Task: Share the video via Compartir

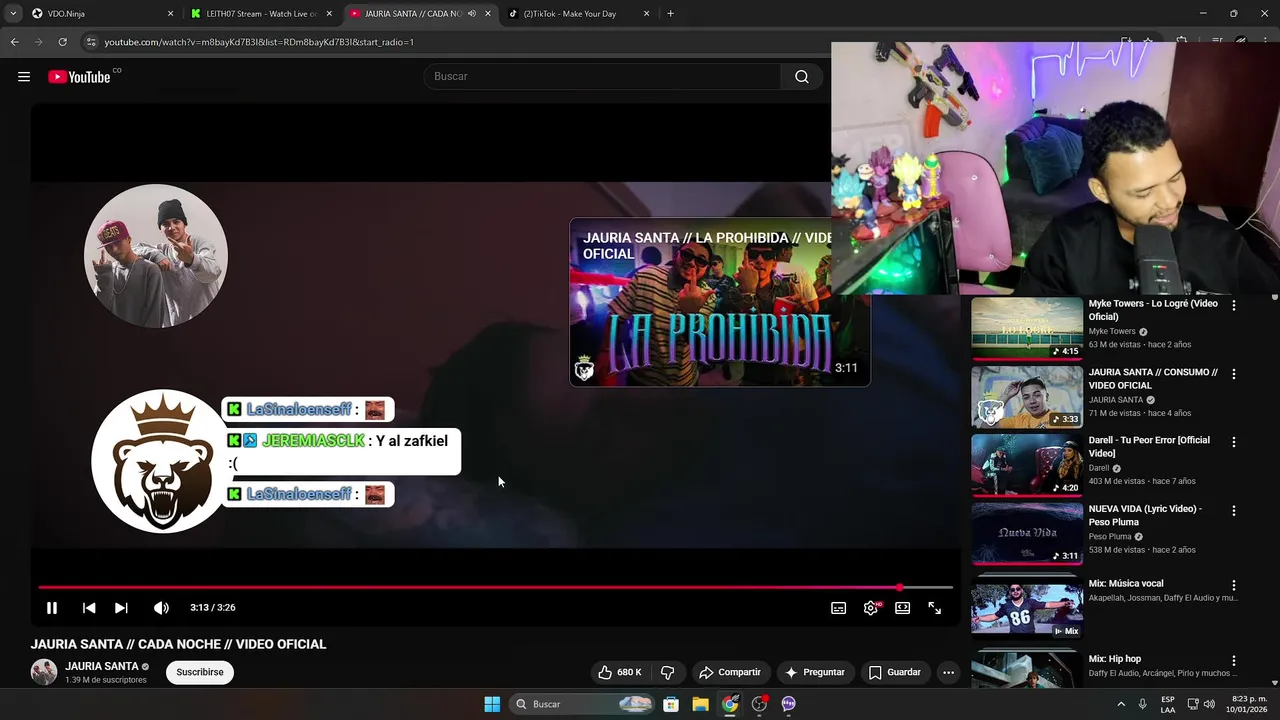Action: [x=730, y=672]
